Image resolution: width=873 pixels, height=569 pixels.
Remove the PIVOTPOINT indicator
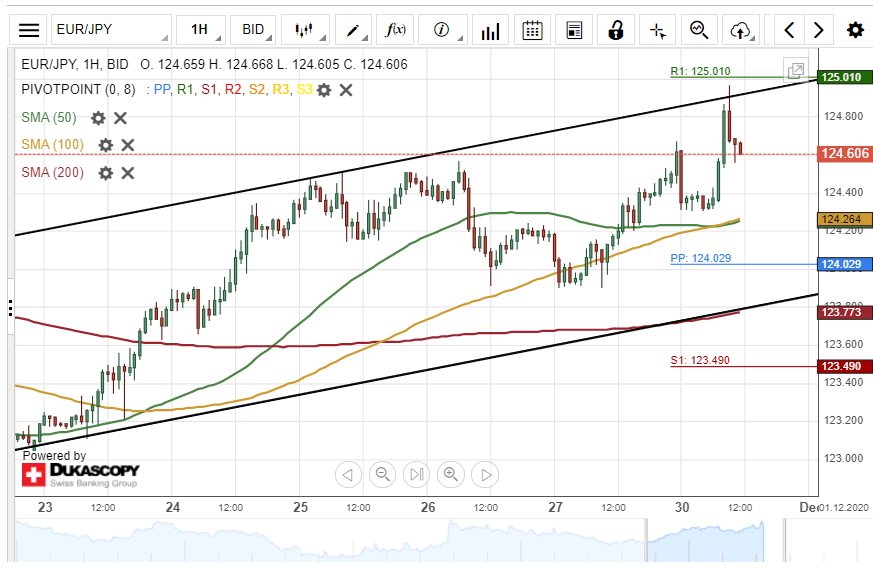(346, 90)
